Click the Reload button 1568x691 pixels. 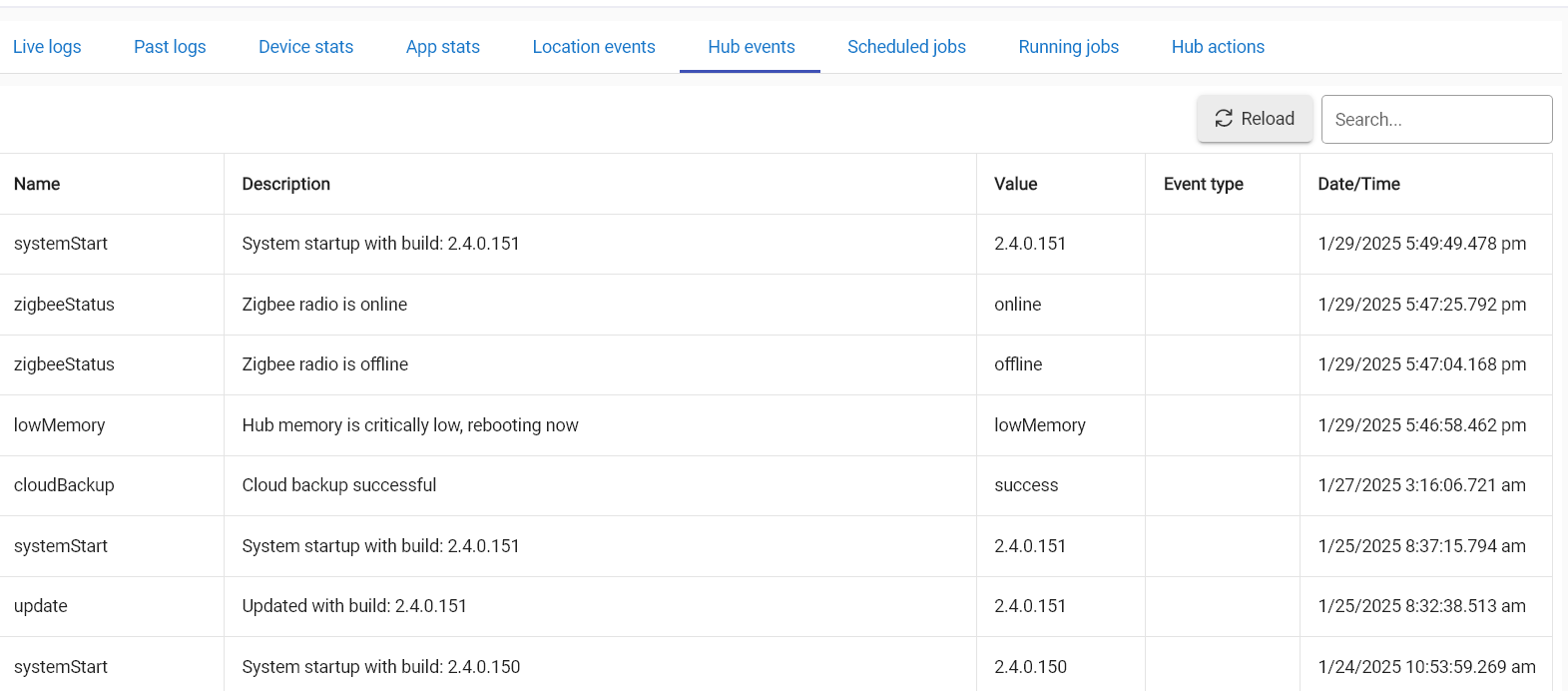click(1255, 119)
